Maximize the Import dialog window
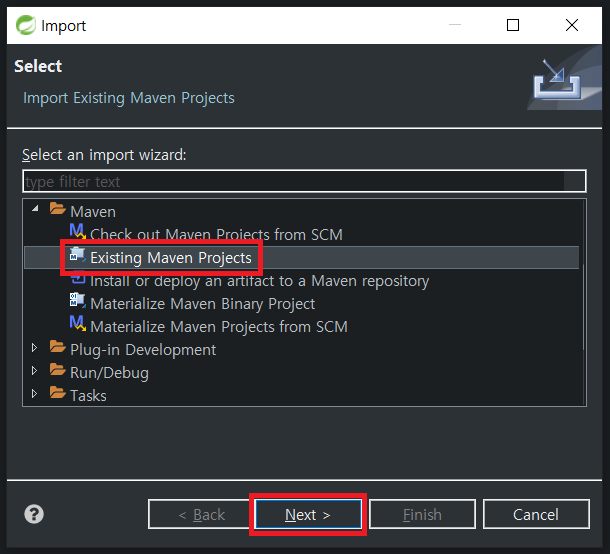610x554 pixels. pos(513,25)
